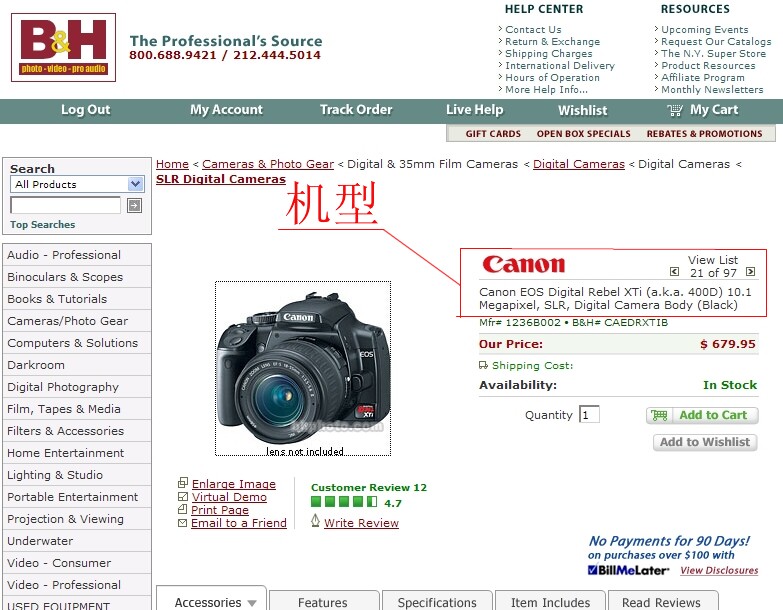
Task: Click the Email to a Friend envelope icon
Action: [182, 523]
